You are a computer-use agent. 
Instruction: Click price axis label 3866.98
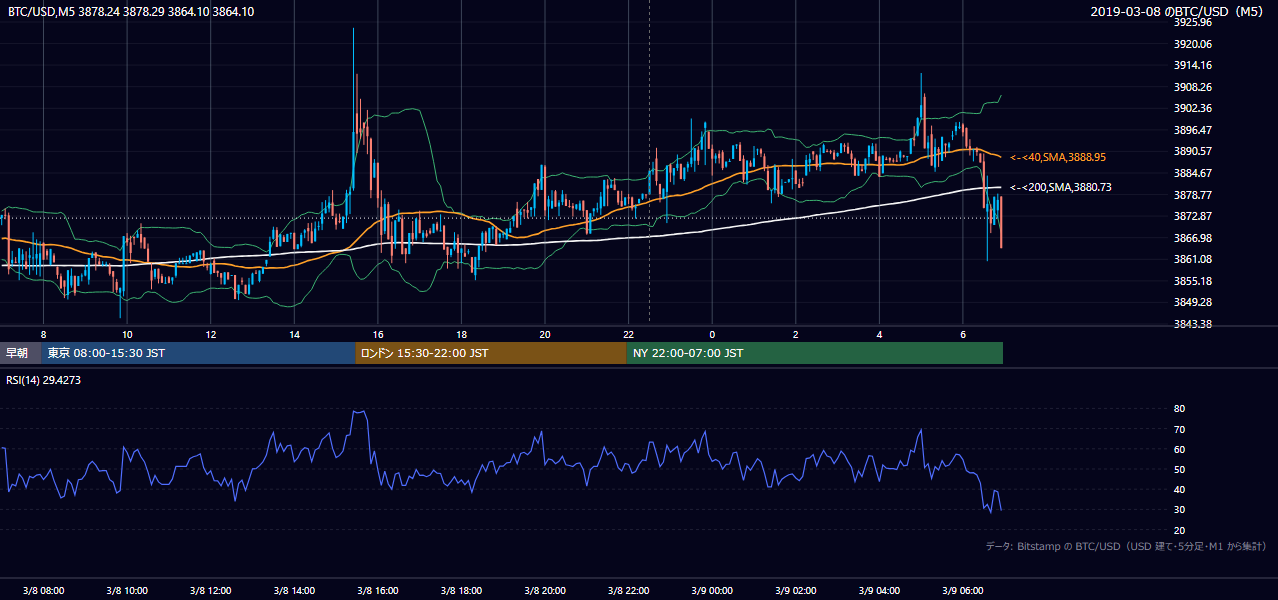click(1193, 238)
